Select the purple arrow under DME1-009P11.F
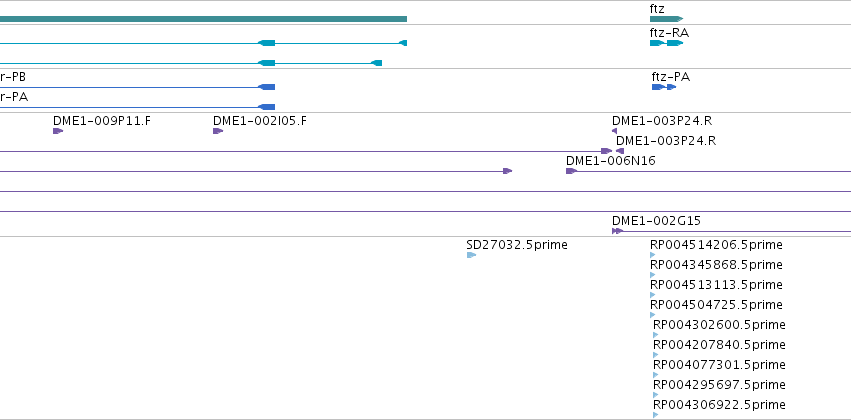 point(58,131)
